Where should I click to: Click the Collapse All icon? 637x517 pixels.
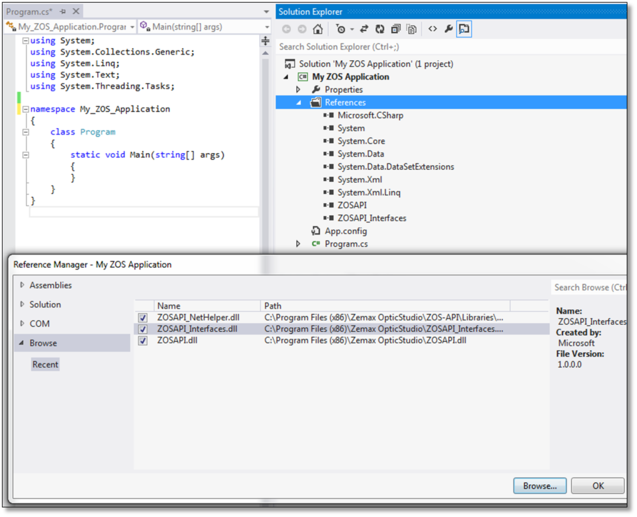point(396,29)
